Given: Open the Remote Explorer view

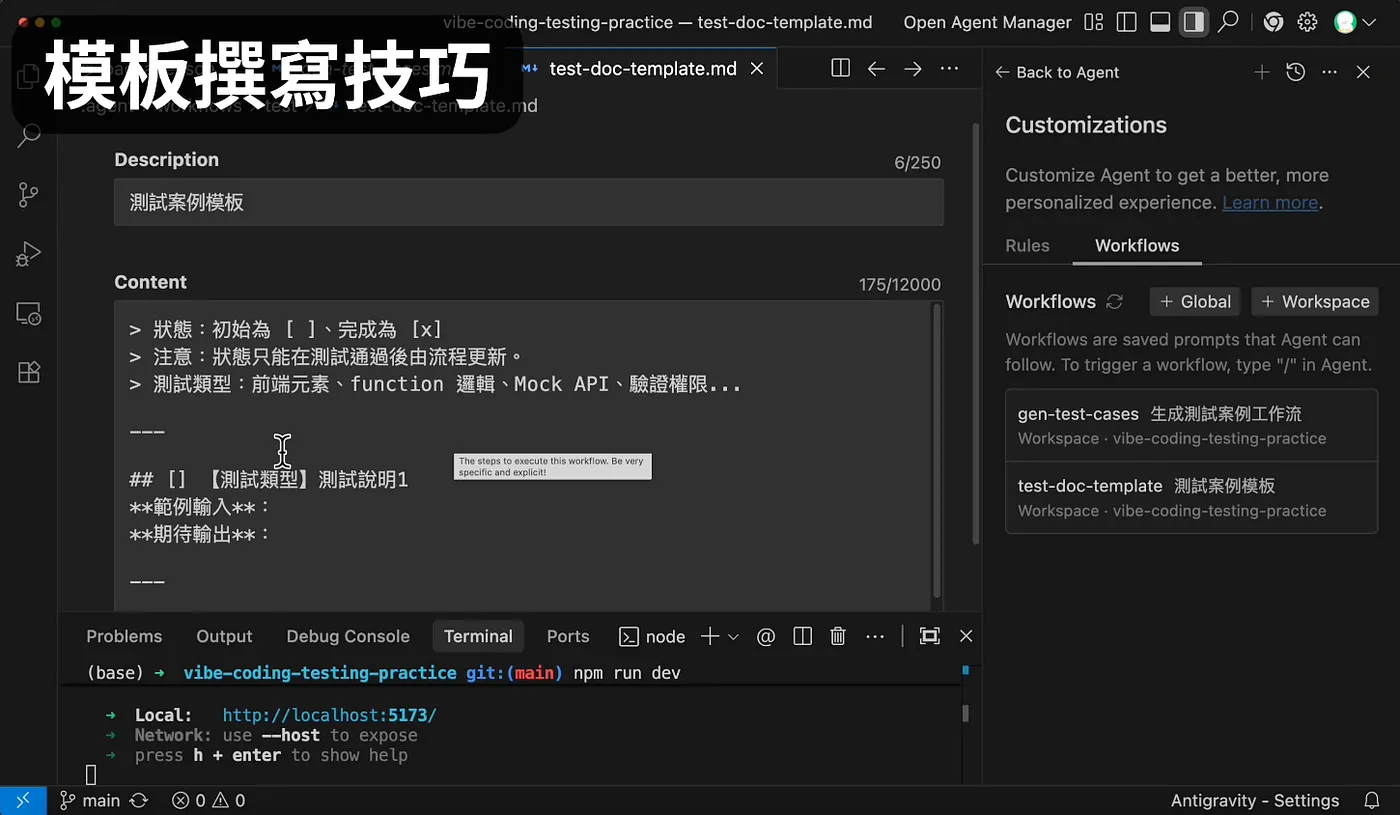Looking at the screenshot, I should click(29, 314).
